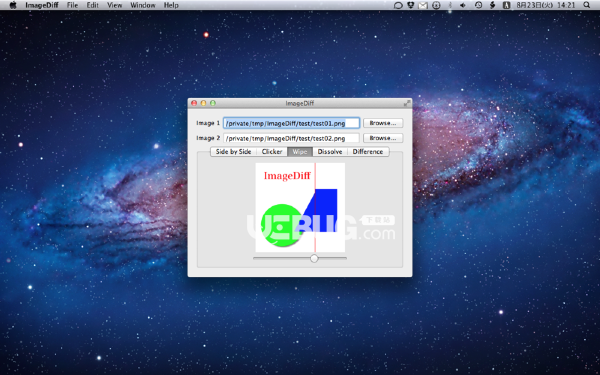Browse for Image 1 file
Image resolution: width=600 pixels, height=375 pixels.
[383, 123]
